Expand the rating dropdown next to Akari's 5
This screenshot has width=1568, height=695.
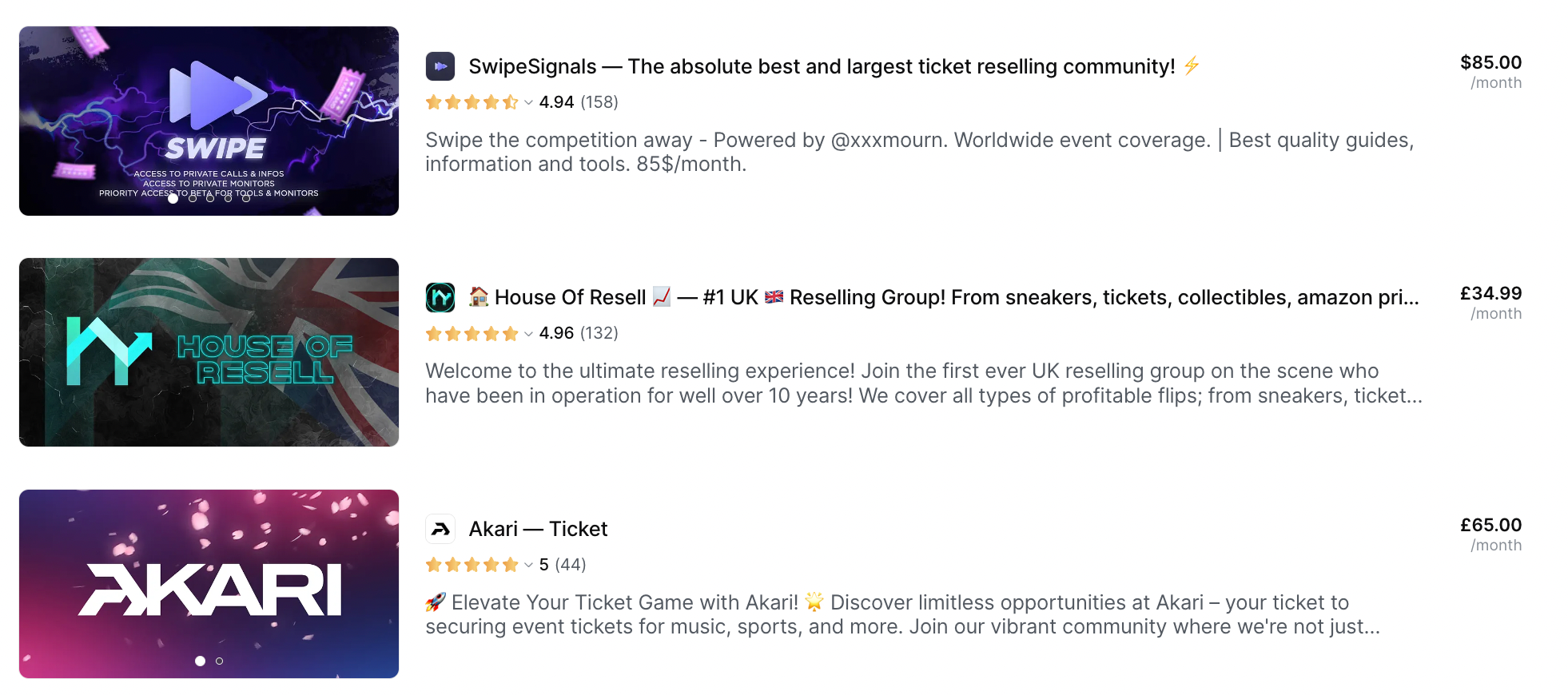527,565
